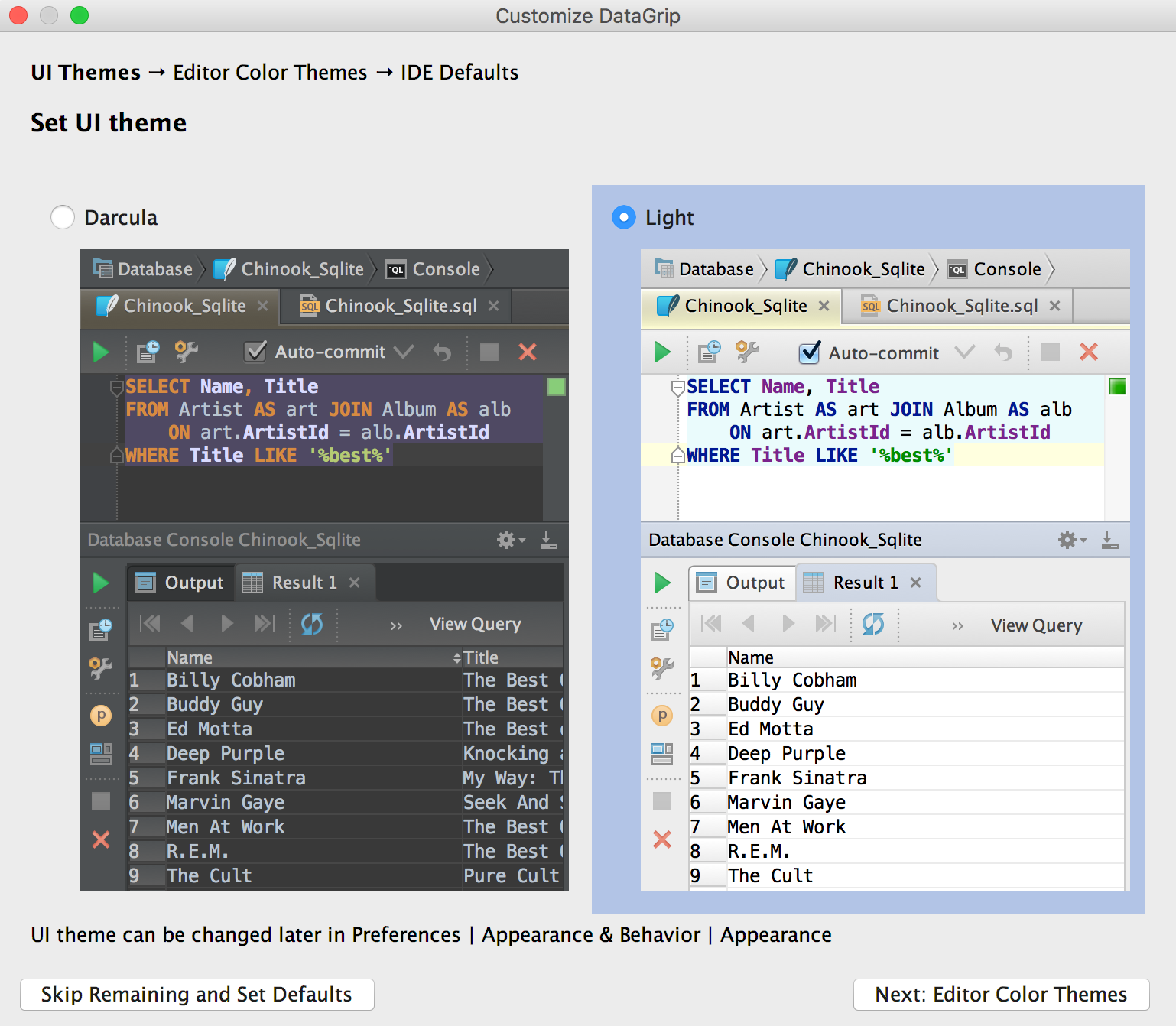Sort by Title column header in Darcula table

tap(513, 657)
